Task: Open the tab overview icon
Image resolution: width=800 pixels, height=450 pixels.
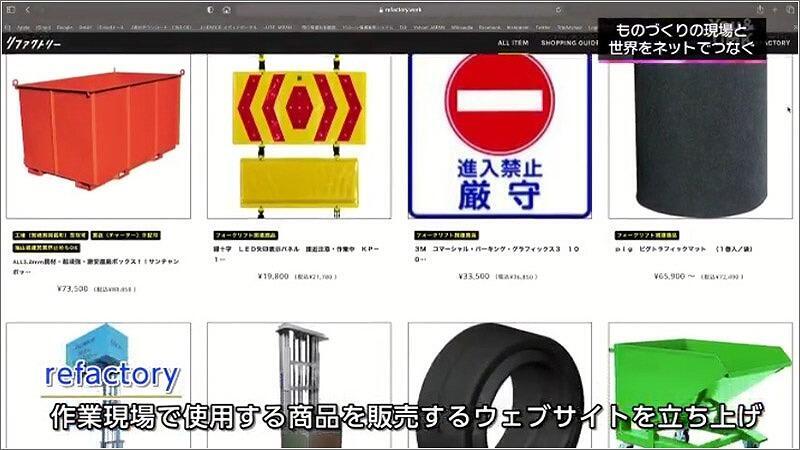Action: pos(791,10)
